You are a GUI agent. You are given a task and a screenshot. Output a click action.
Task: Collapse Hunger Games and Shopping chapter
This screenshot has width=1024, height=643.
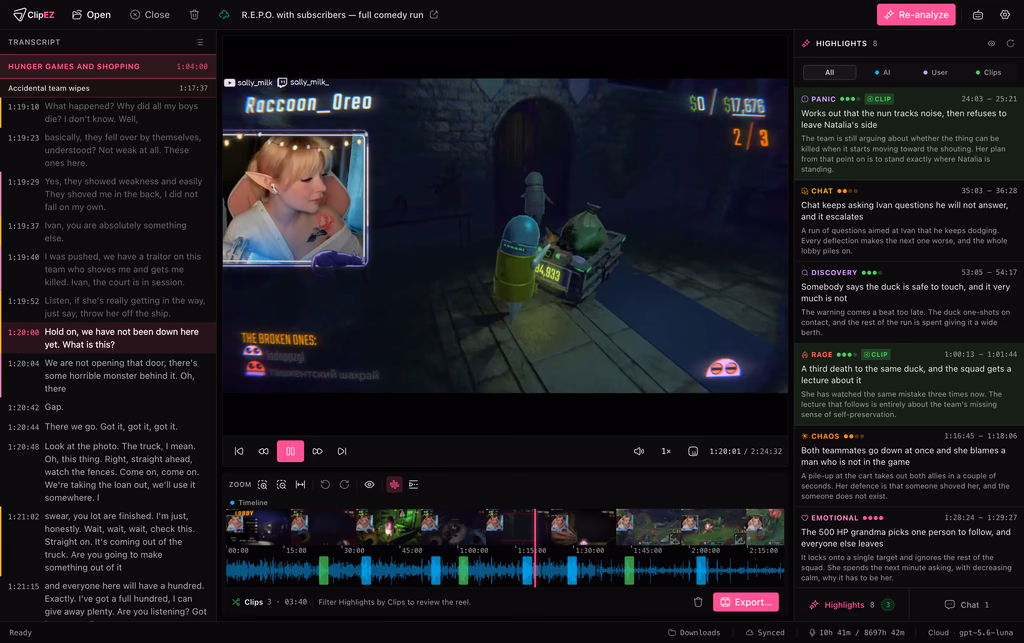(x=108, y=67)
